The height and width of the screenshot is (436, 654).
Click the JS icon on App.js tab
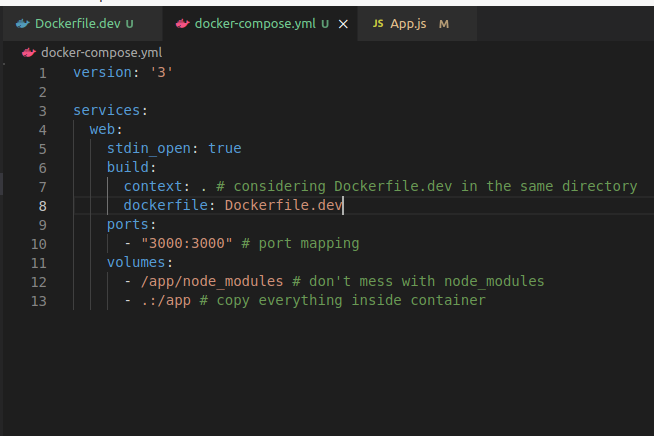point(378,24)
